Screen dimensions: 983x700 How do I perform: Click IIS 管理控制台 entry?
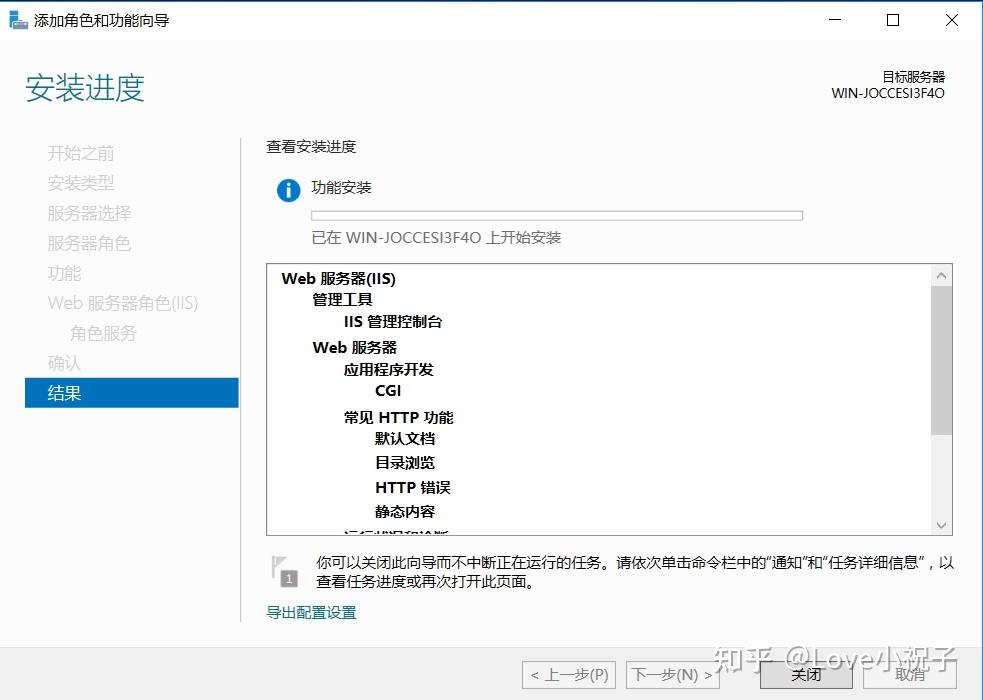click(x=393, y=321)
